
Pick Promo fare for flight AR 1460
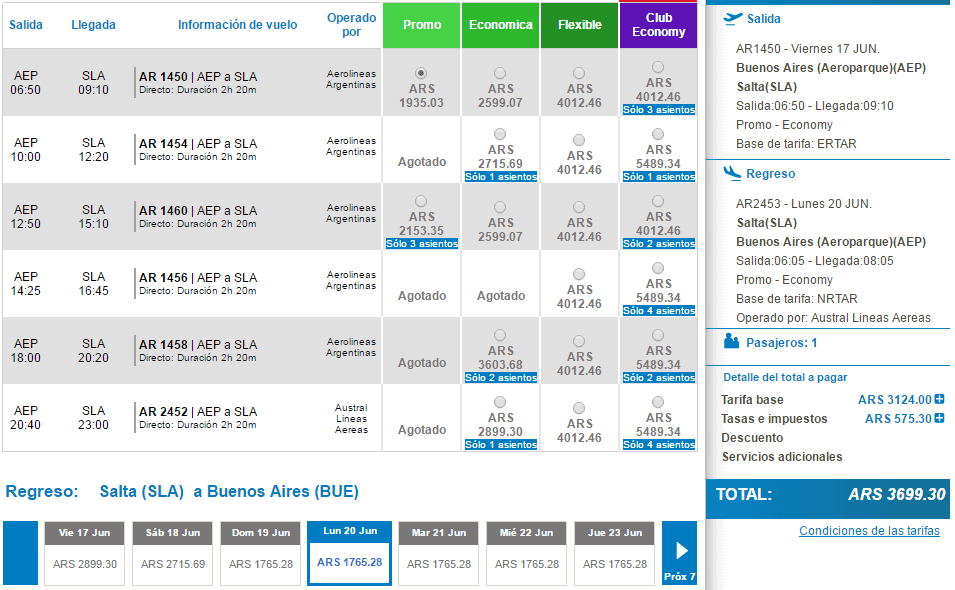pyautogui.click(x=421, y=201)
